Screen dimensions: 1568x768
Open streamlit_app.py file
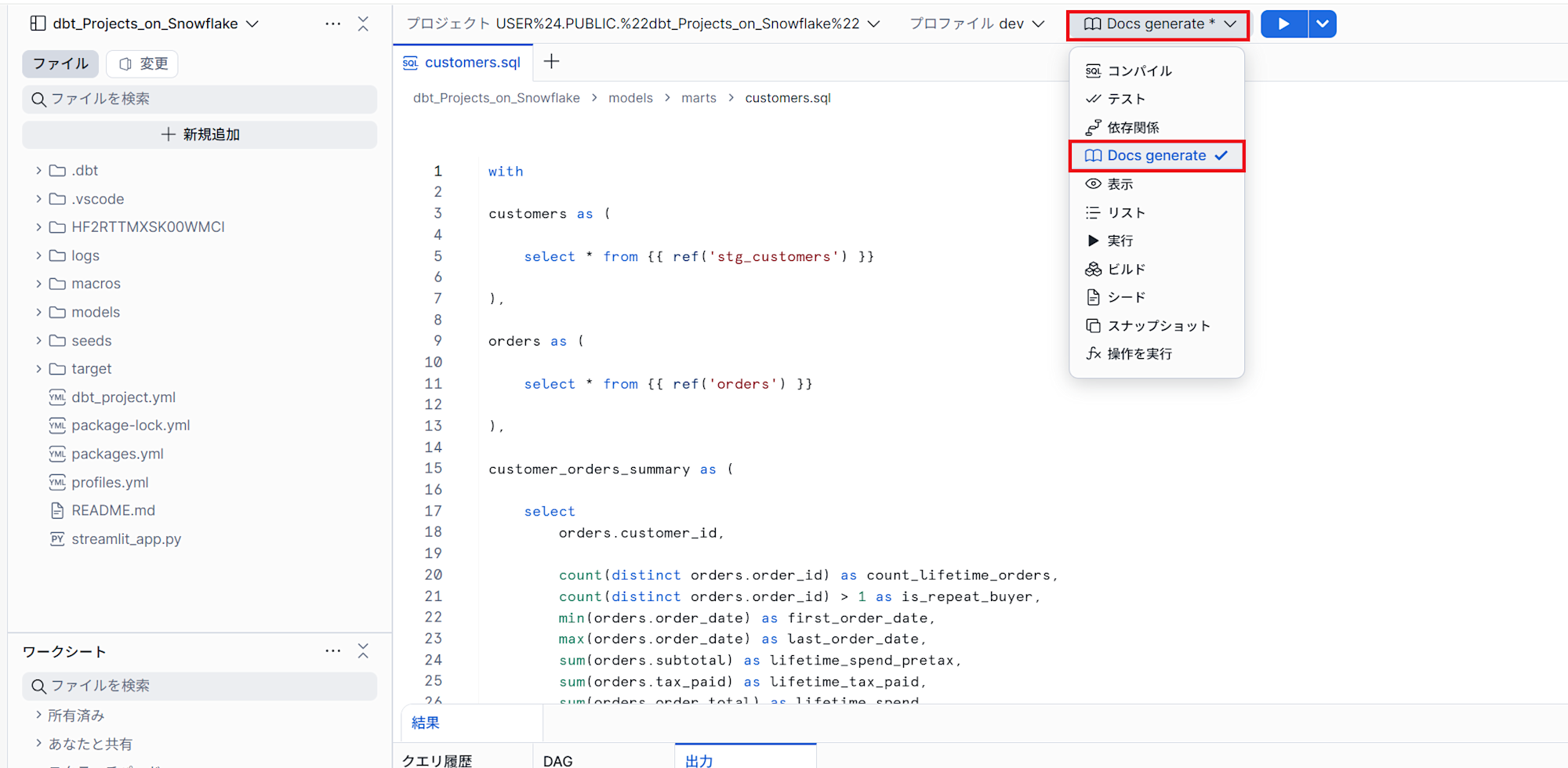click(125, 539)
